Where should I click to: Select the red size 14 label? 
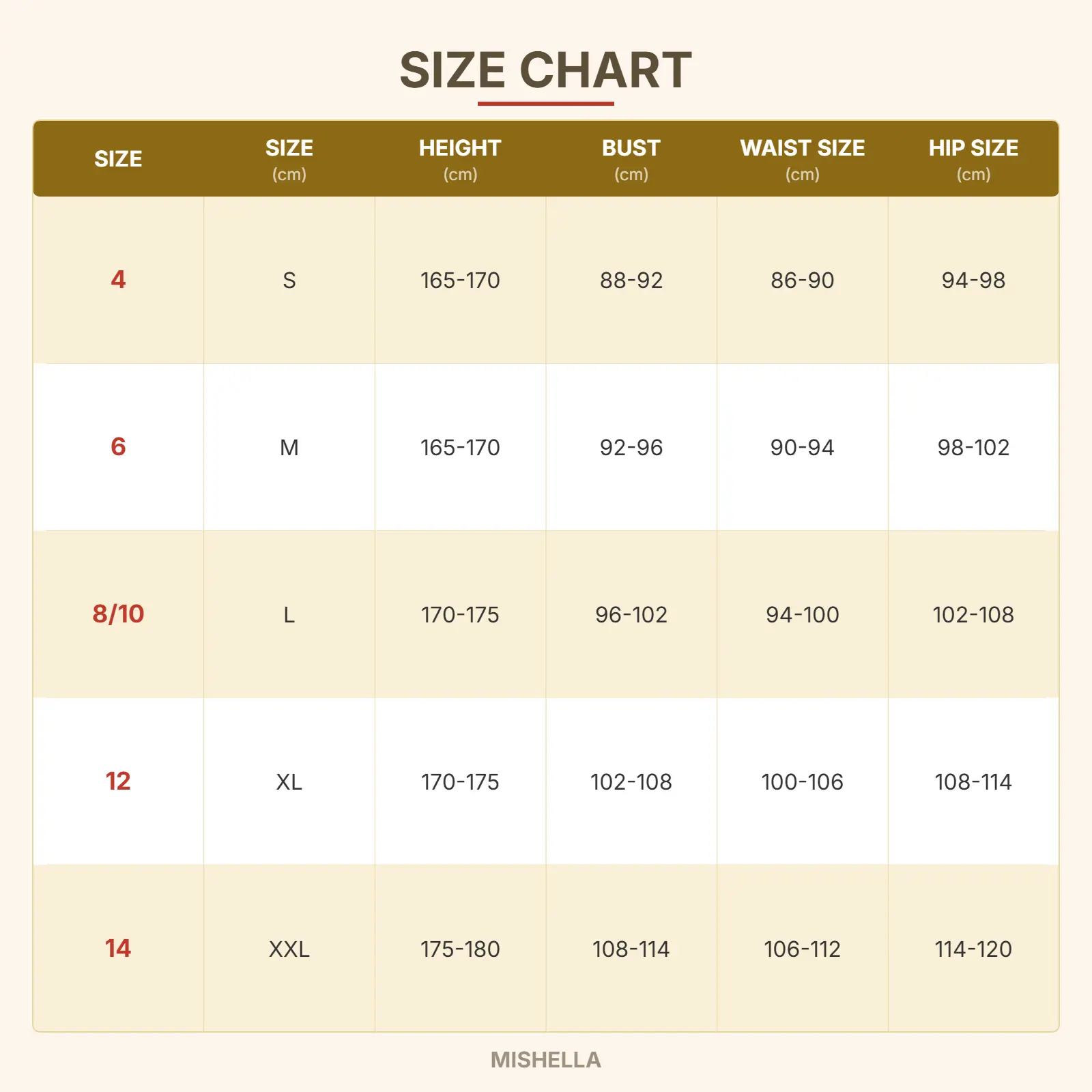pos(118,948)
